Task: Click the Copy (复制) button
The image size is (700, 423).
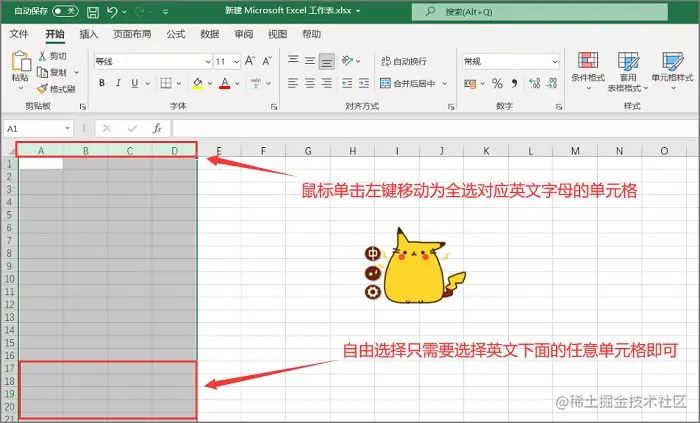Action: click(x=52, y=72)
